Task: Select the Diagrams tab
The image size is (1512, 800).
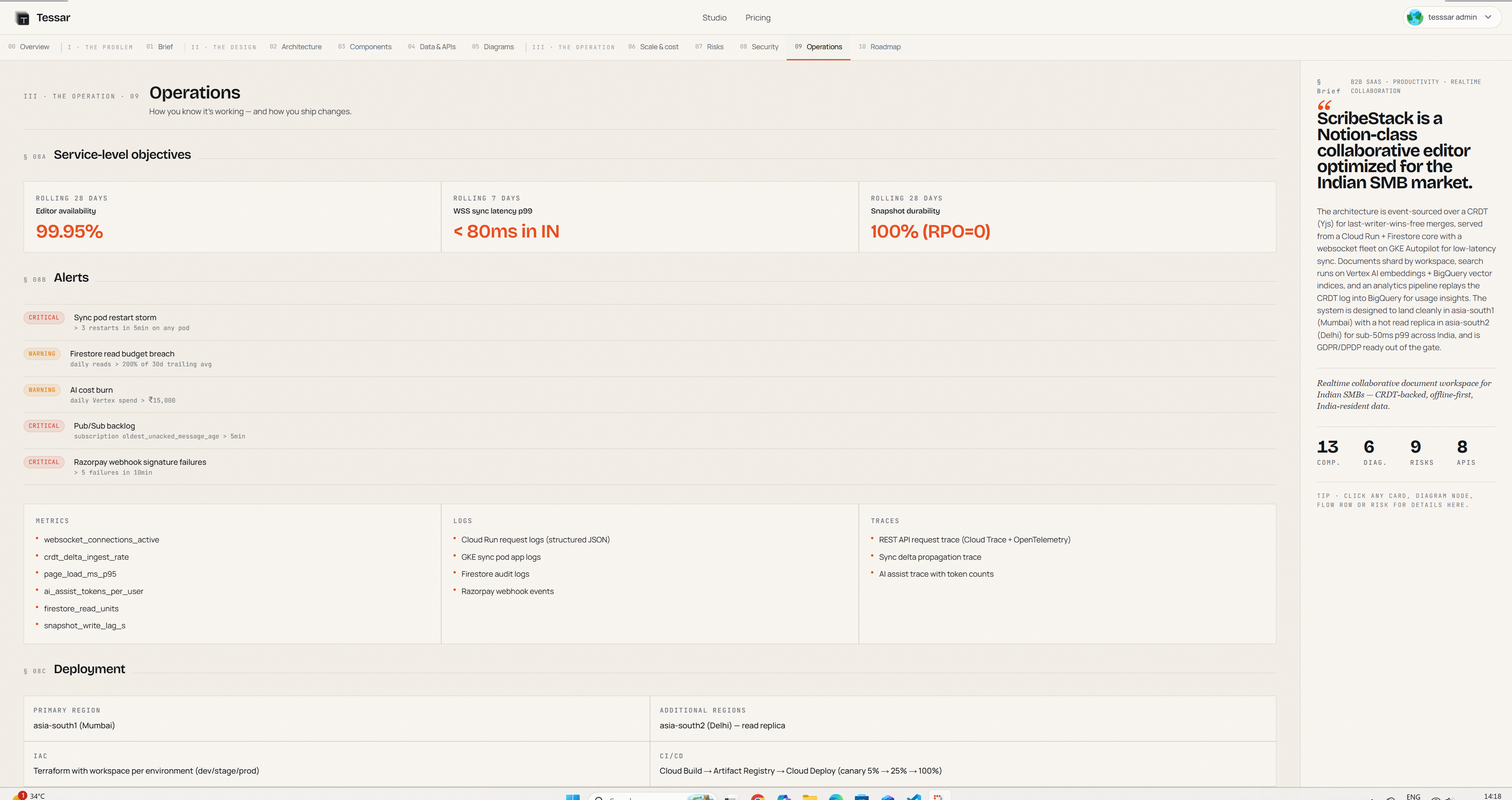Action: pos(493,47)
